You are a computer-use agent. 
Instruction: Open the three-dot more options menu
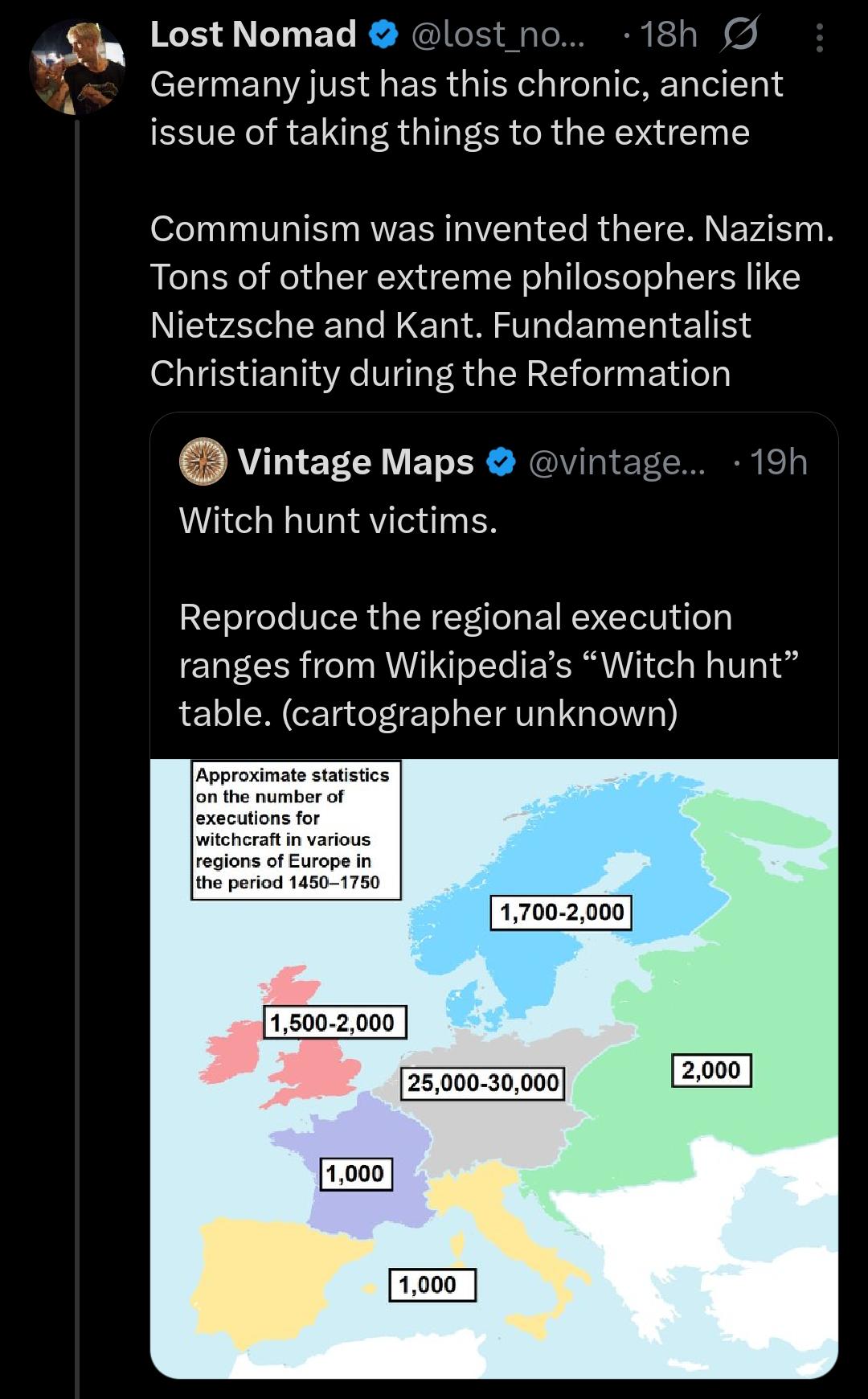click(x=819, y=38)
